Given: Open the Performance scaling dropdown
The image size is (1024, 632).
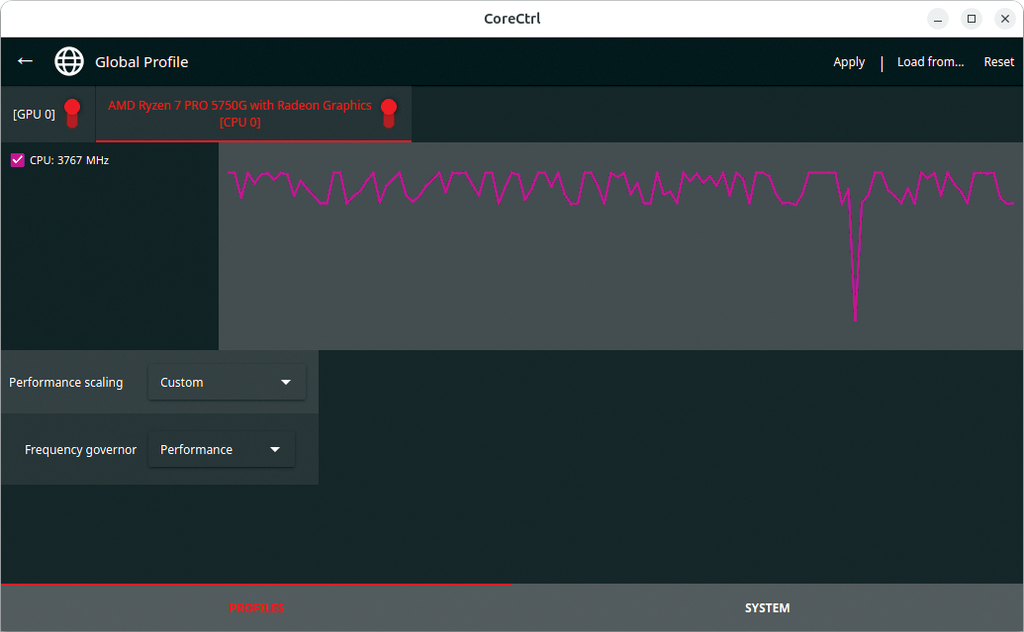Looking at the screenshot, I should pyautogui.click(x=226, y=382).
